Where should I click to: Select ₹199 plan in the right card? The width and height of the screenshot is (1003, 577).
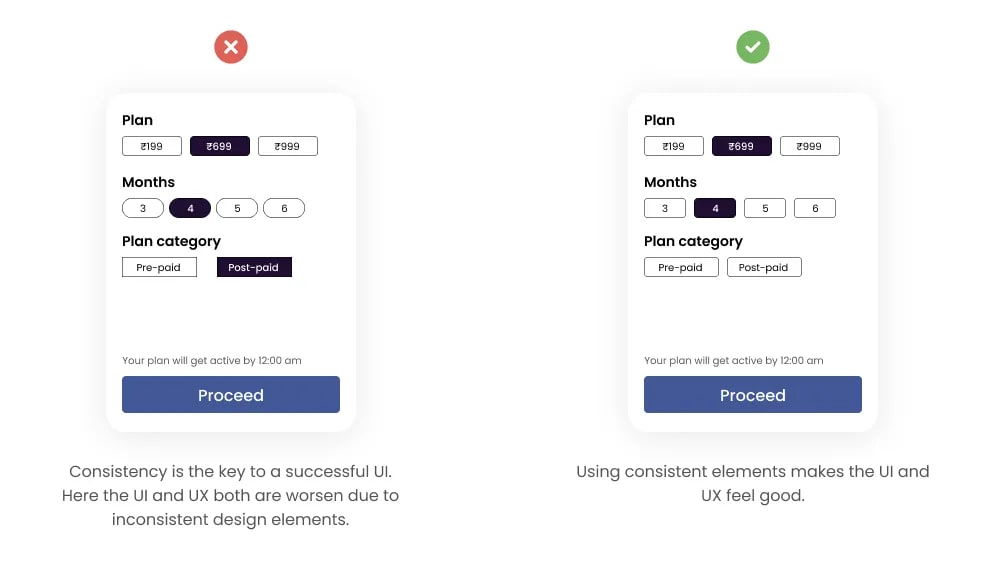[x=674, y=146]
